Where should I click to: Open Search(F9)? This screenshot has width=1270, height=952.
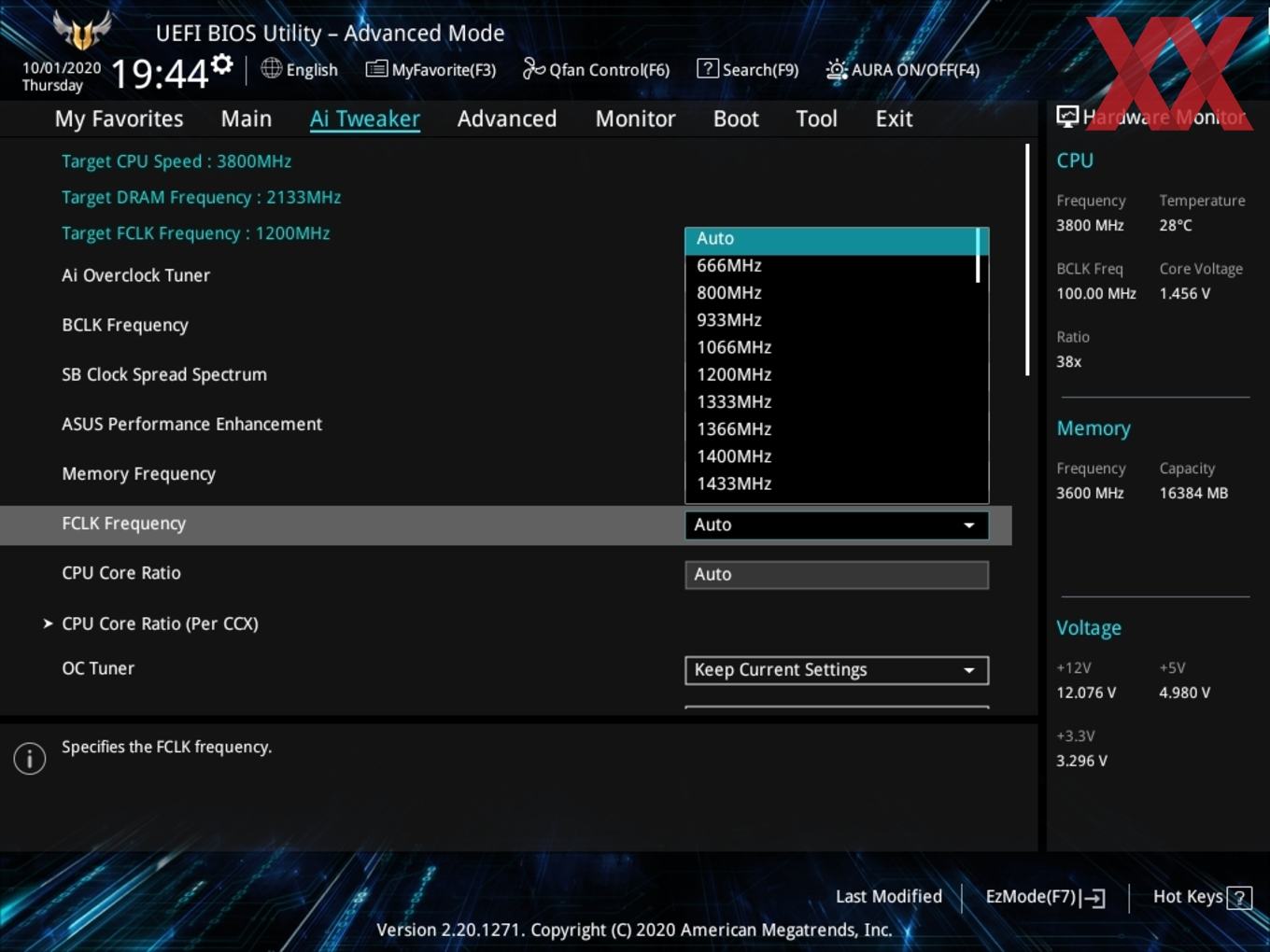pos(748,69)
